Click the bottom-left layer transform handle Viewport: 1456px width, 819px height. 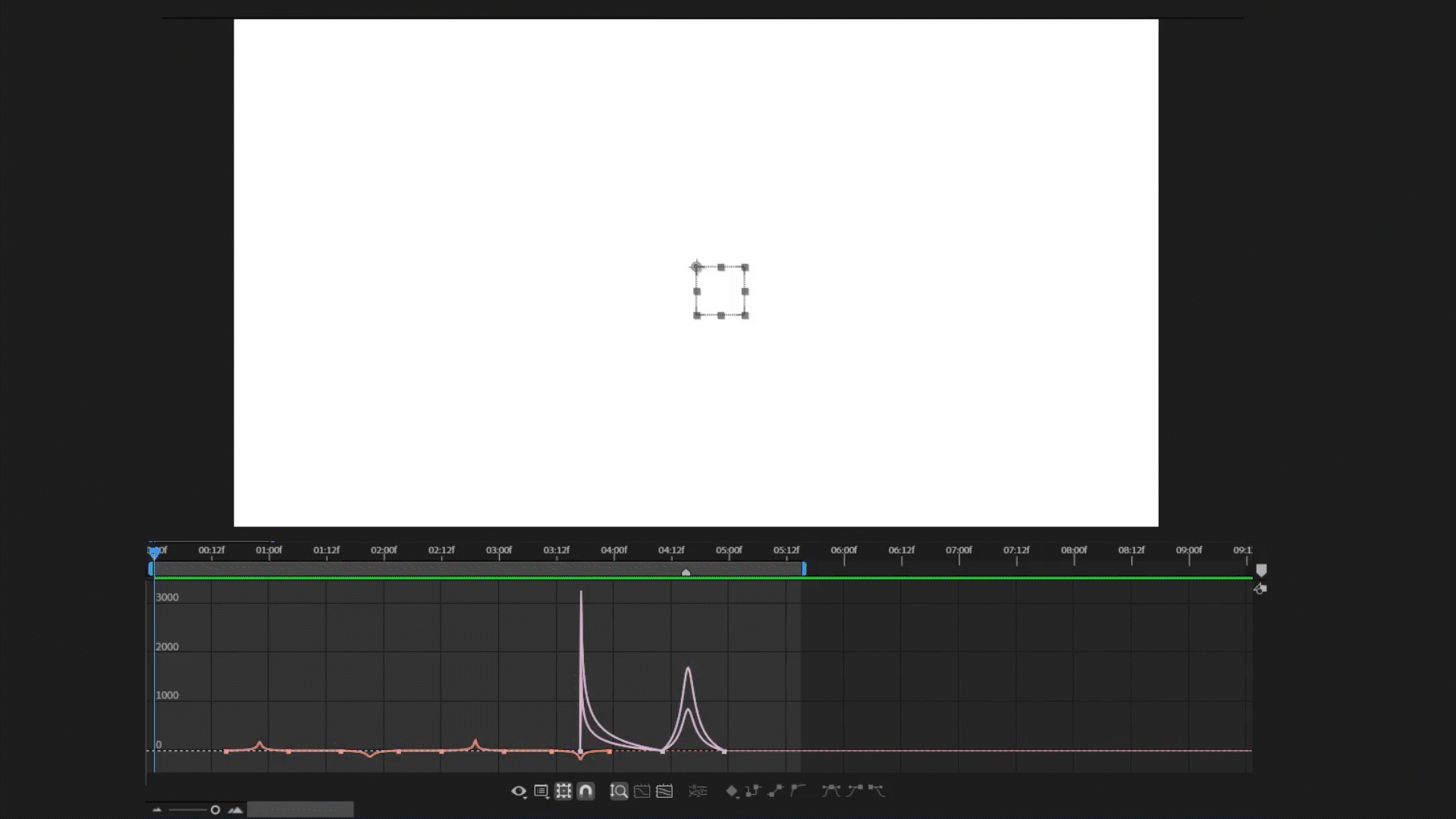pos(697,315)
